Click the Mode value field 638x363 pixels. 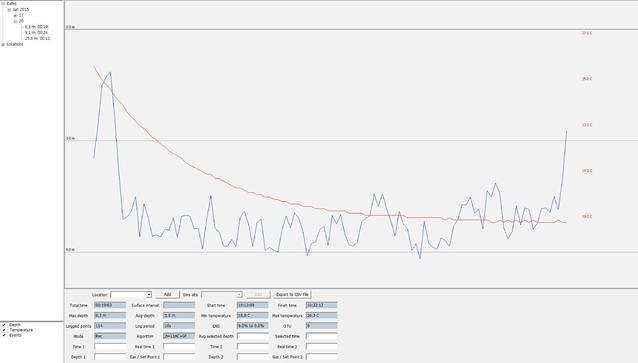[x=110, y=336]
